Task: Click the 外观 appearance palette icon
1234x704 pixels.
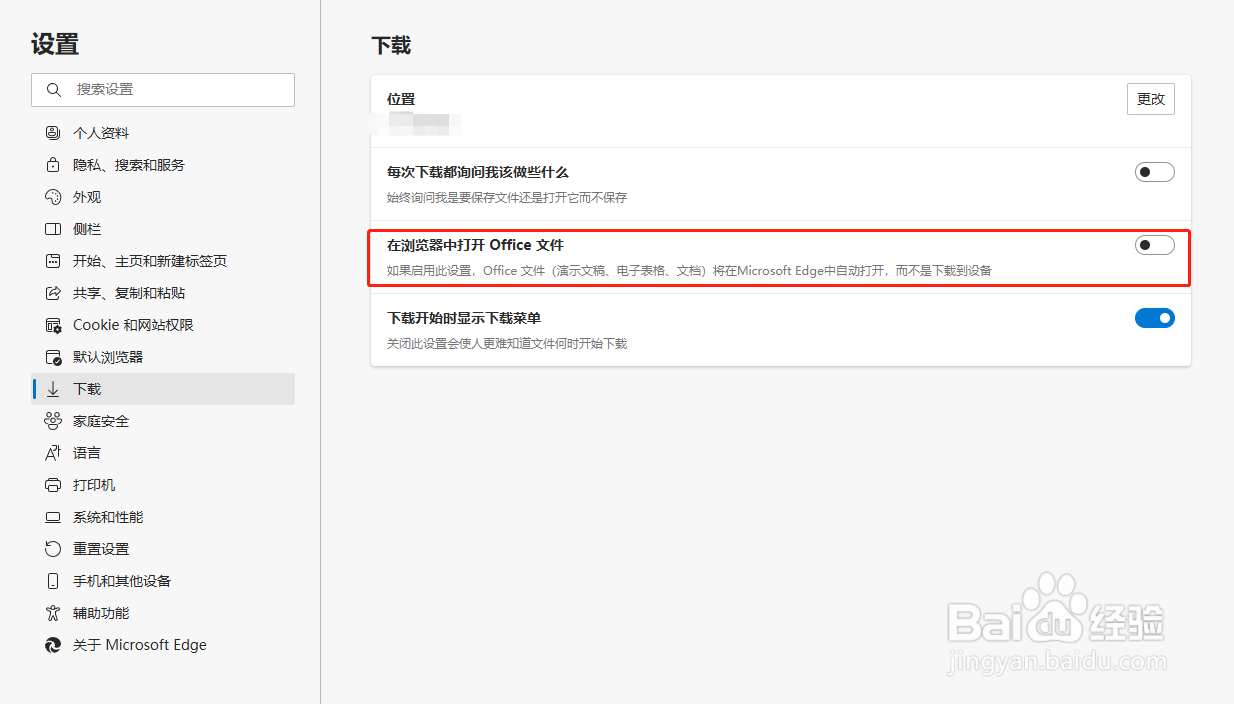Action: click(53, 197)
